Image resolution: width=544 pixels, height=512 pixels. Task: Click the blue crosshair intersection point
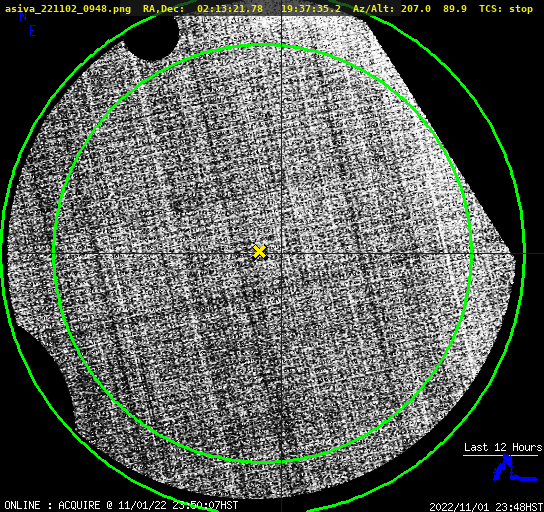click(281, 254)
